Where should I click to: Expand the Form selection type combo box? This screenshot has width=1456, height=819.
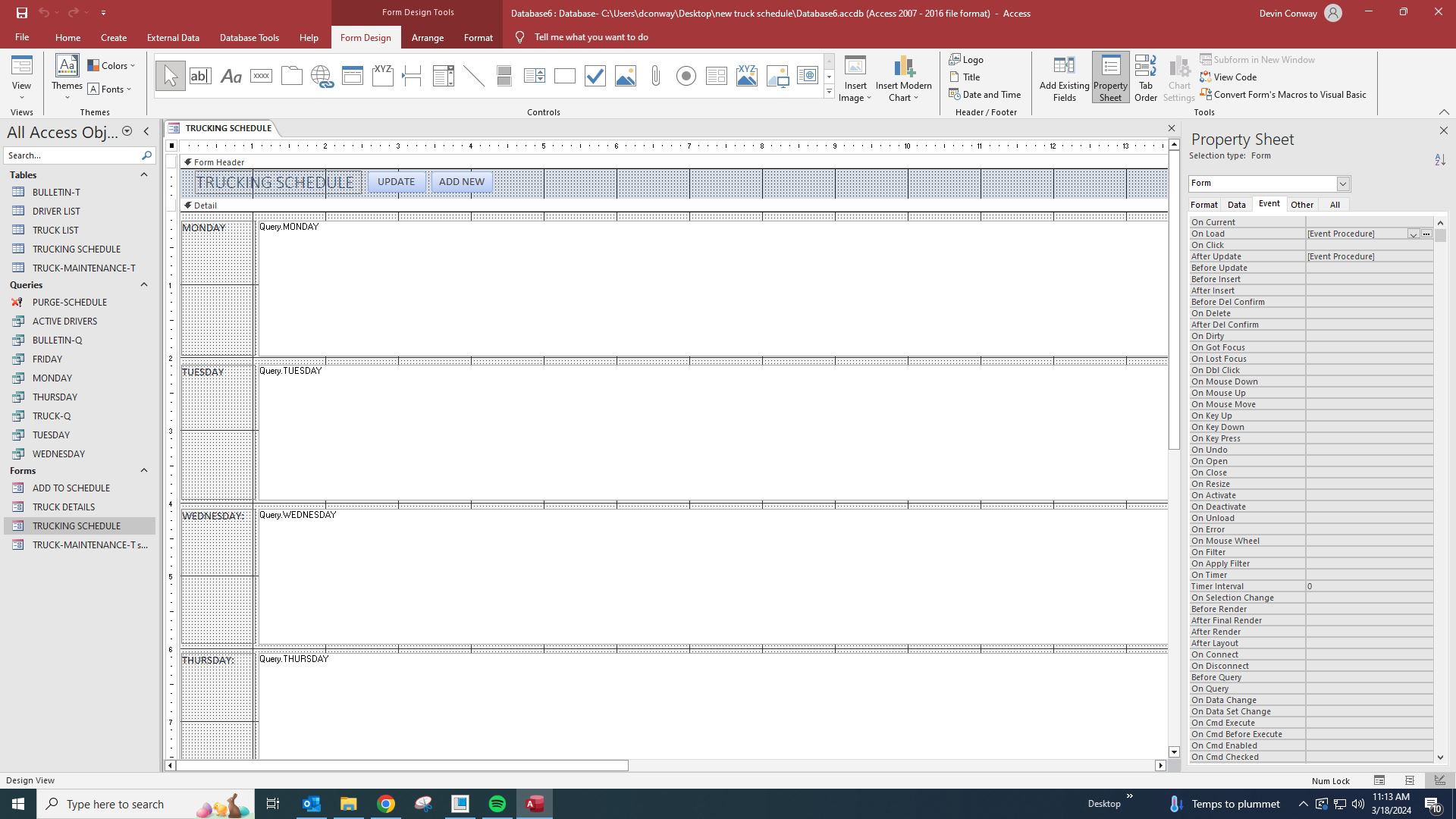pos(1342,184)
